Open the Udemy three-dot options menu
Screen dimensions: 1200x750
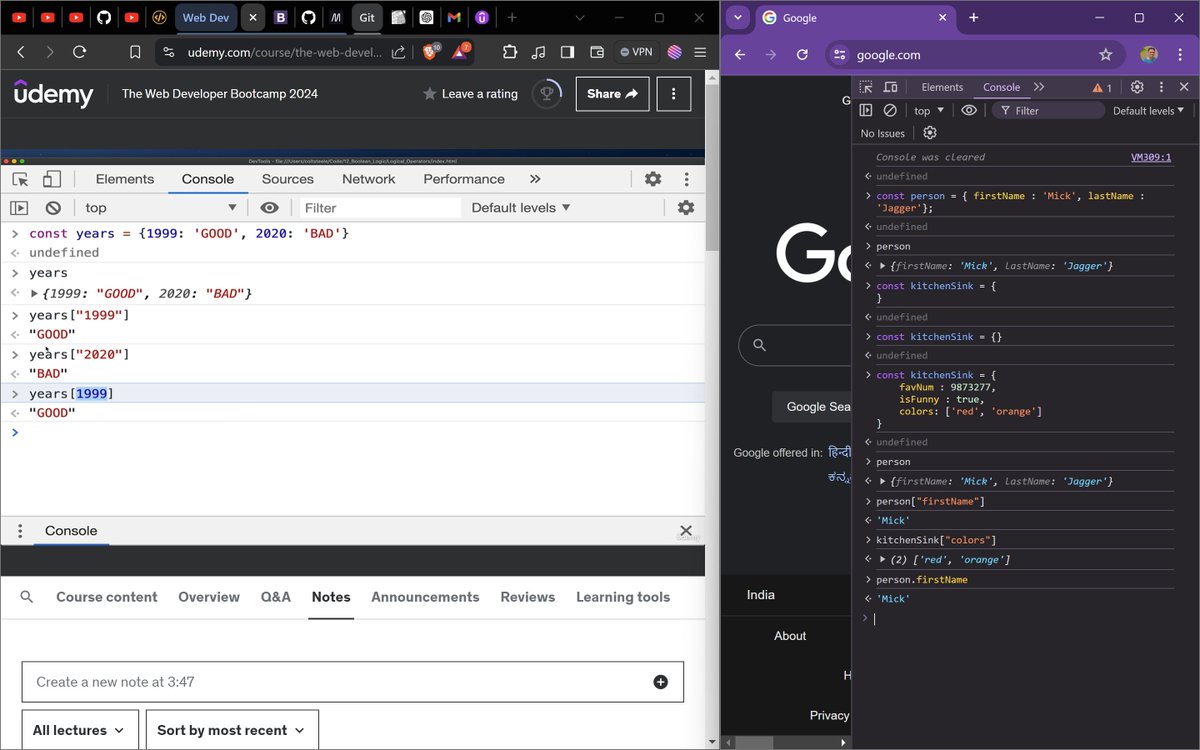pos(674,94)
